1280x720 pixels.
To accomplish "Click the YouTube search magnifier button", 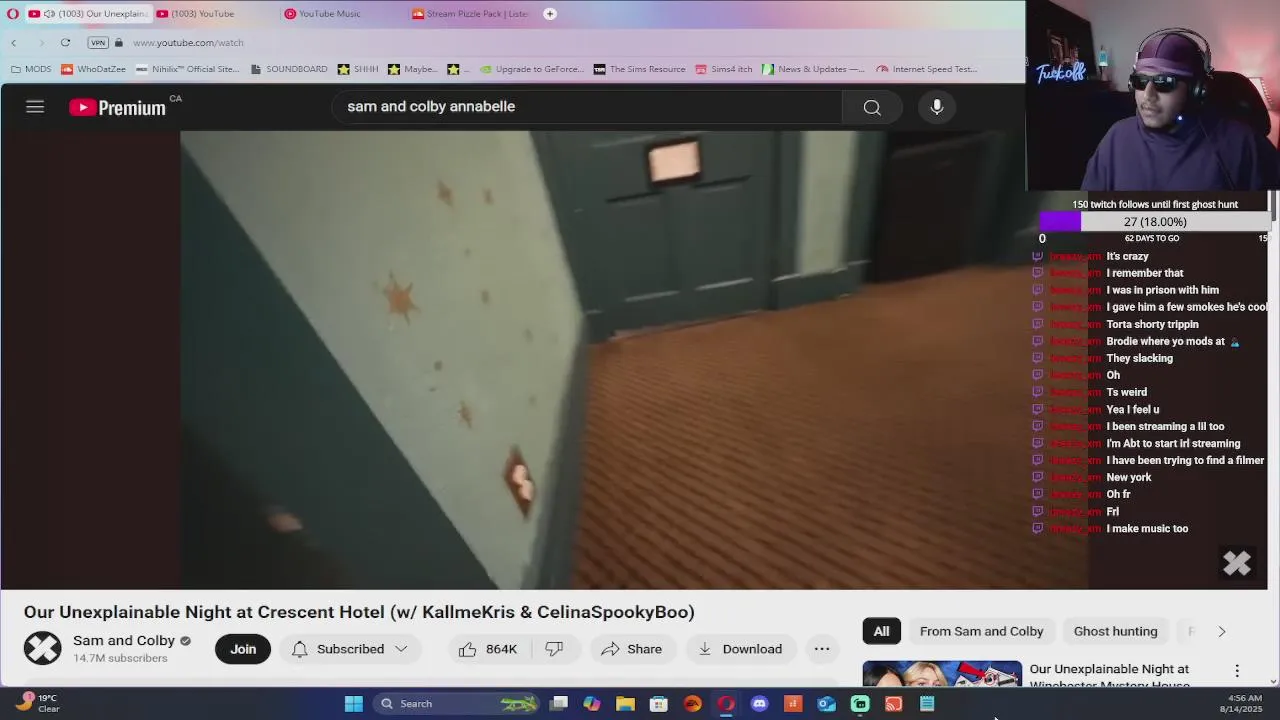I will pyautogui.click(x=872, y=107).
